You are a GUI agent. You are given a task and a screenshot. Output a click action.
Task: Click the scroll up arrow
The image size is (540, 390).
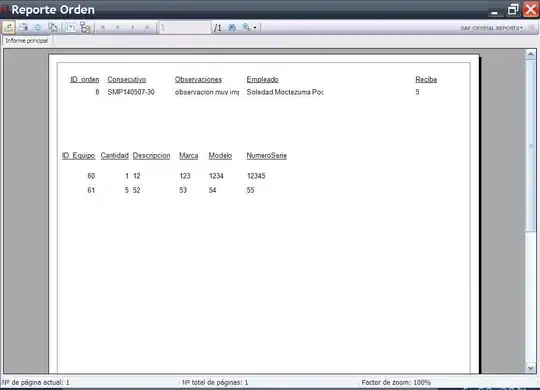point(531,54)
